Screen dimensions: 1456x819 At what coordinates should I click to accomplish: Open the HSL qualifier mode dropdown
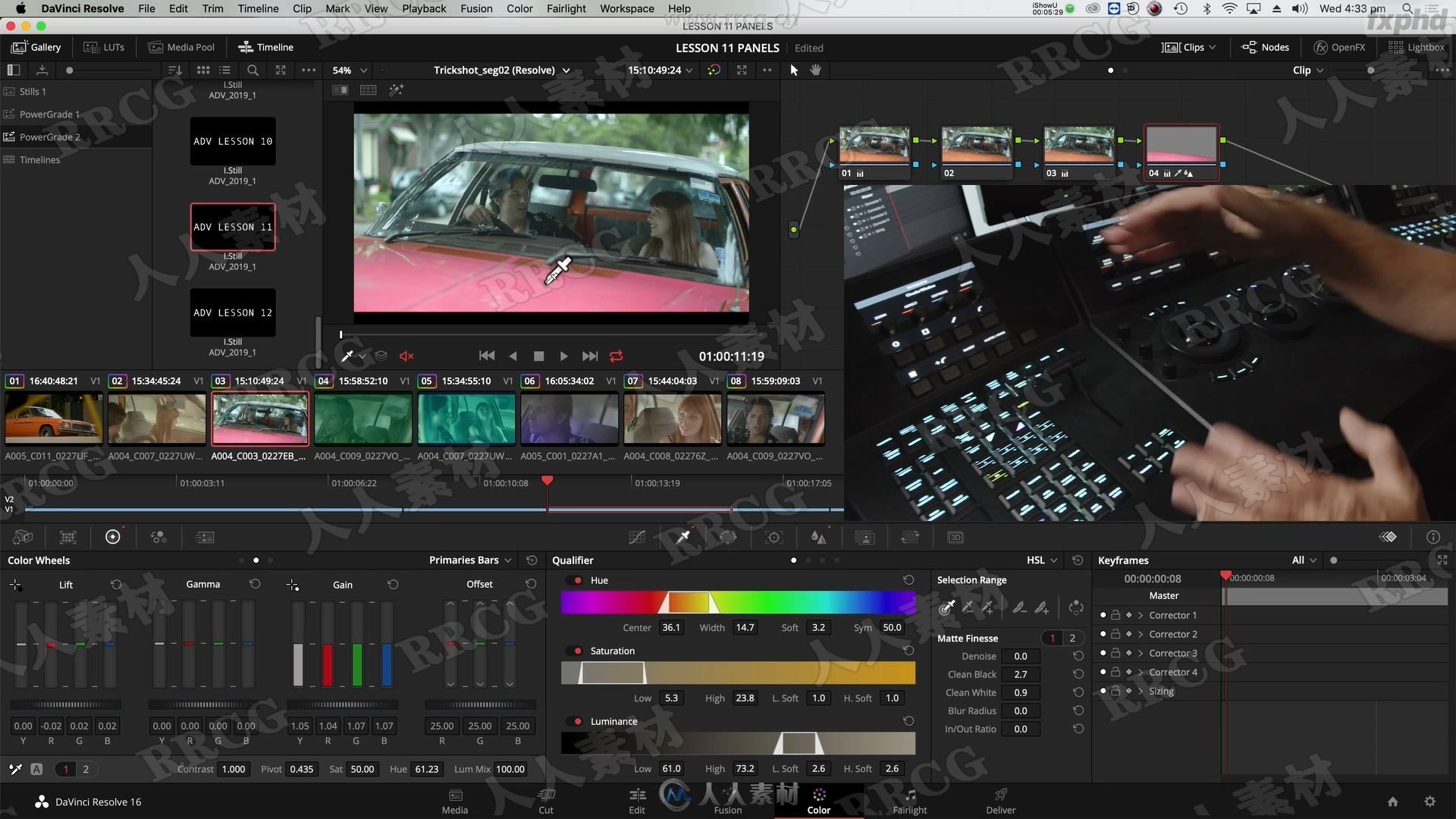1042,560
